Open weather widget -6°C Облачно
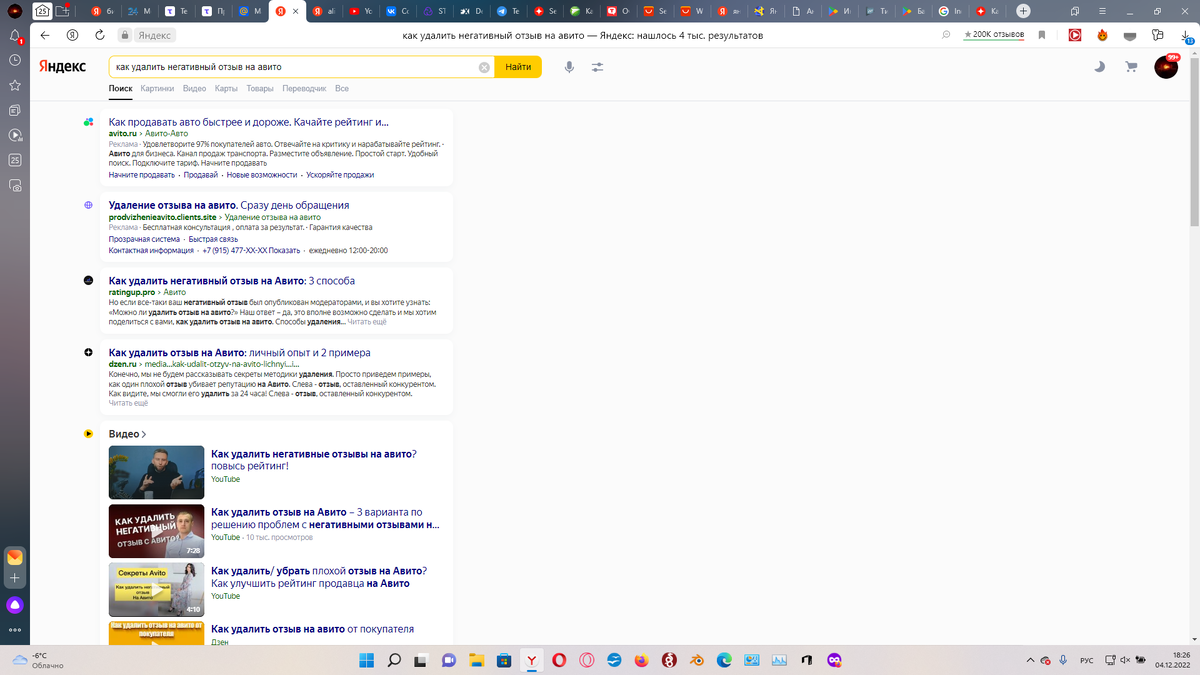Screen dimensions: 1200x675 click(x=38, y=660)
